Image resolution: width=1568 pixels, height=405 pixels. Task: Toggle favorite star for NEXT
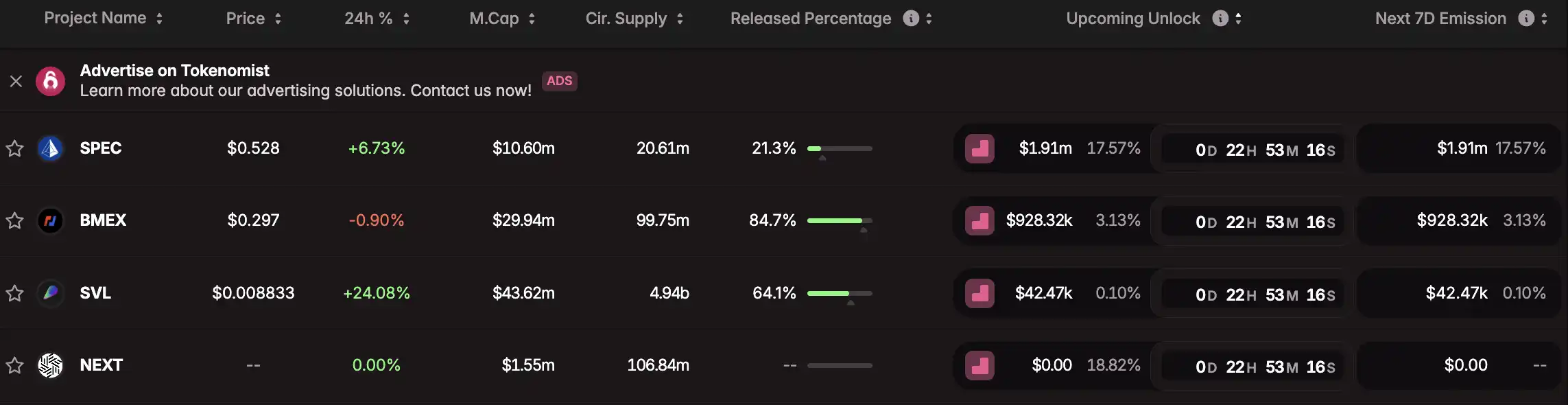click(x=15, y=365)
